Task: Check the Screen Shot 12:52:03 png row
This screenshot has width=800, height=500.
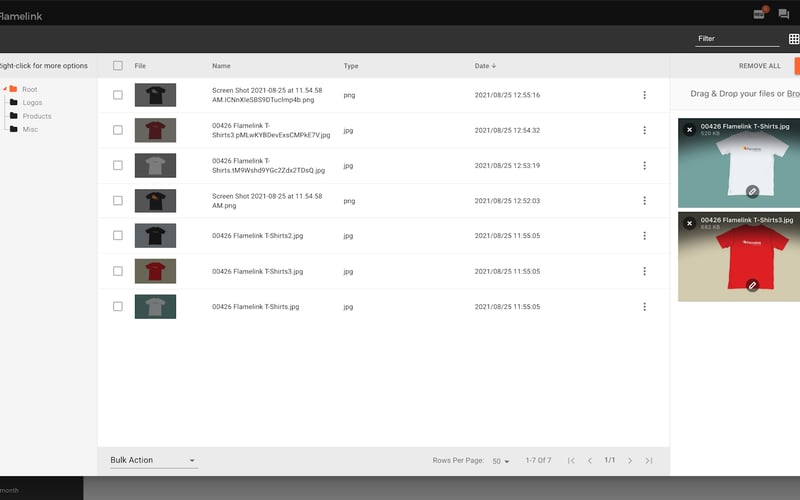Action: click(118, 201)
